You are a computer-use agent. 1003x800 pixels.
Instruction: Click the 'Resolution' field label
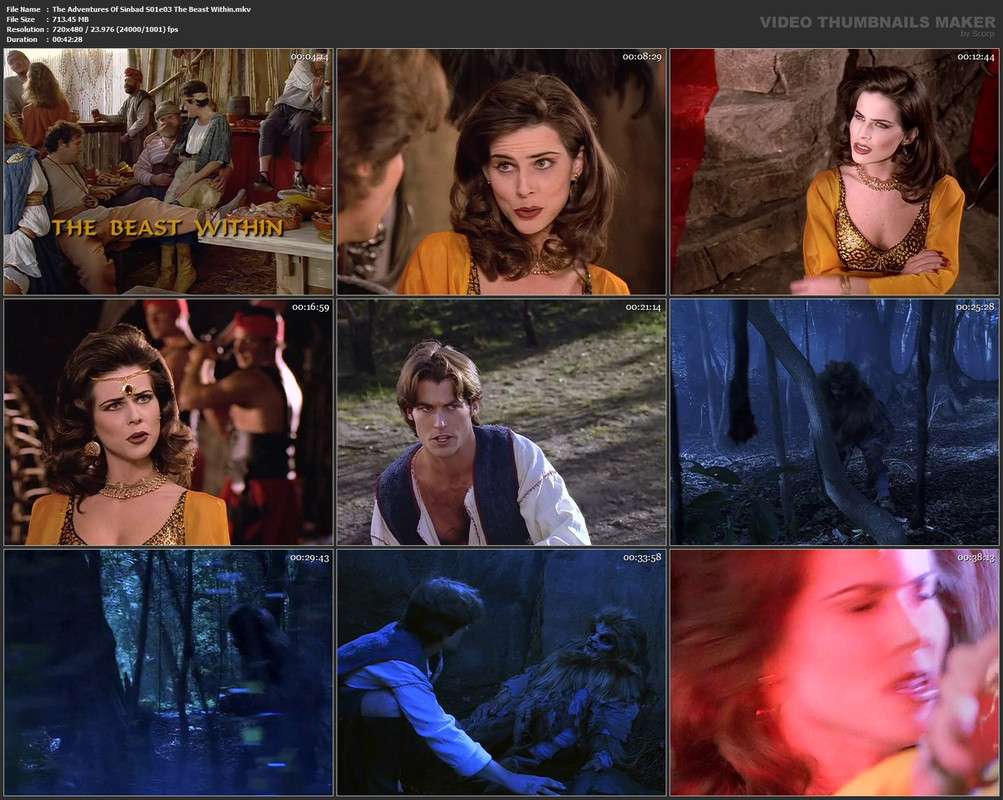(25, 29)
